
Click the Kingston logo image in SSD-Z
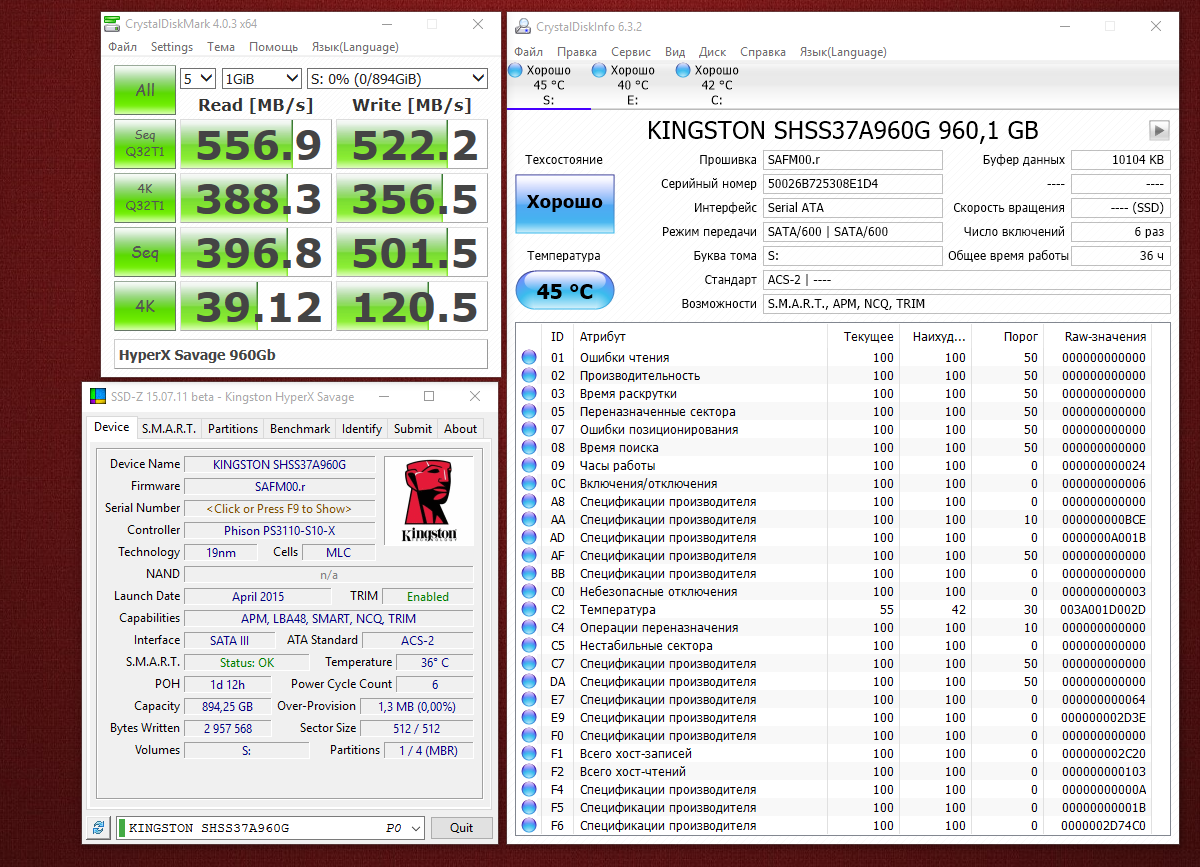pos(429,500)
